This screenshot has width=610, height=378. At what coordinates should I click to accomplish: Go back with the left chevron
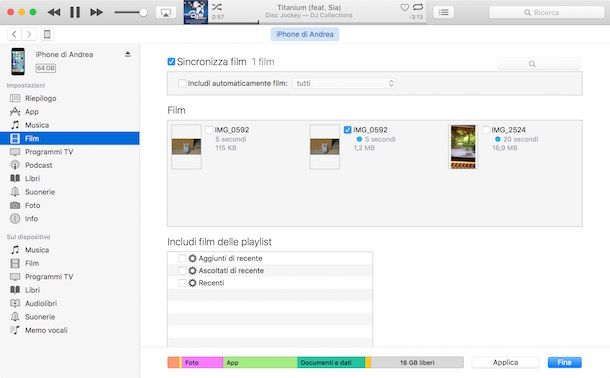click(14, 34)
